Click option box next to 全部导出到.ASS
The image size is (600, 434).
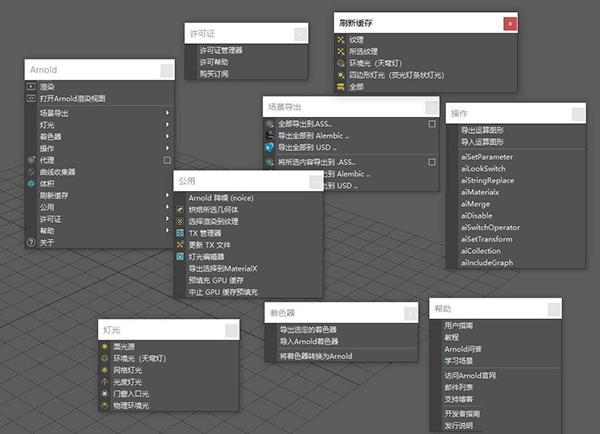431,123
